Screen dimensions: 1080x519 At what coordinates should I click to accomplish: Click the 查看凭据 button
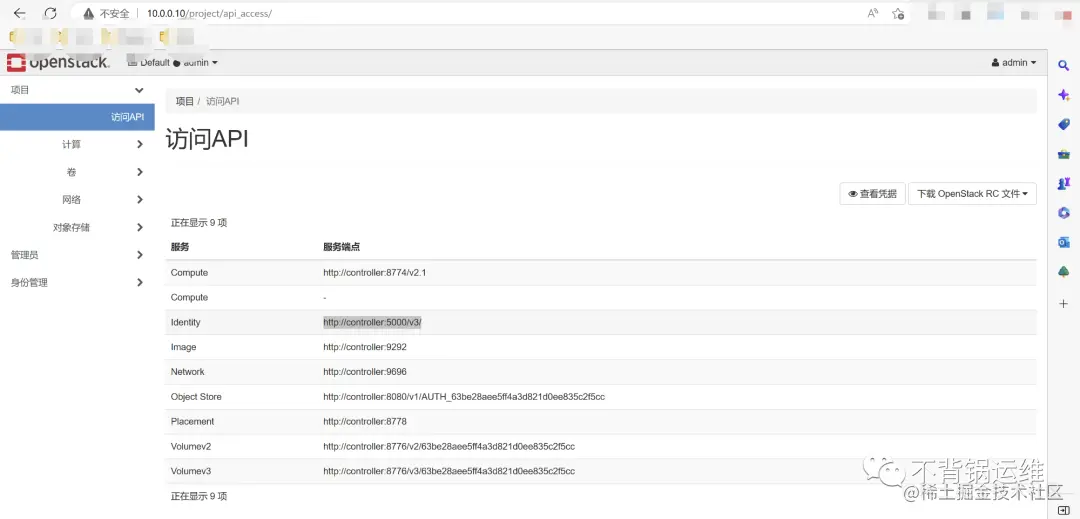pos(872,194)
